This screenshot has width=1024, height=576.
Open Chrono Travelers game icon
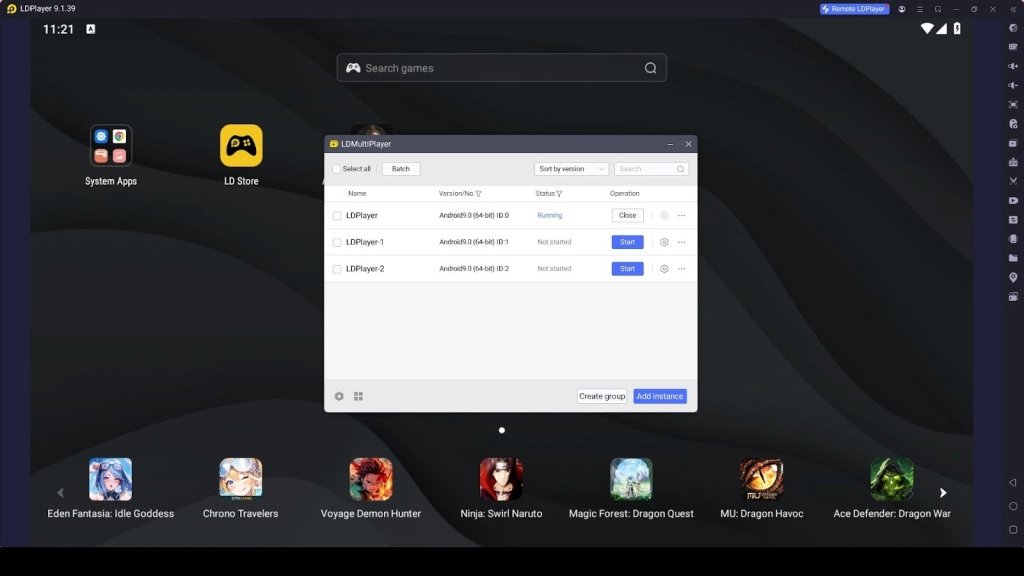pyautogui.click(x=240, y=479)
